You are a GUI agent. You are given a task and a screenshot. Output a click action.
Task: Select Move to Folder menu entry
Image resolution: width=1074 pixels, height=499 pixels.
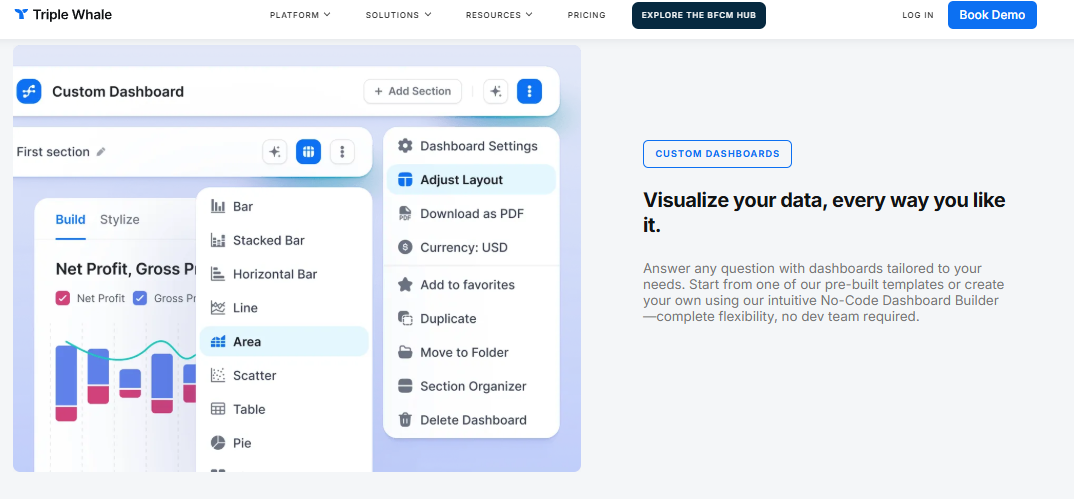[x=471, y=353]
